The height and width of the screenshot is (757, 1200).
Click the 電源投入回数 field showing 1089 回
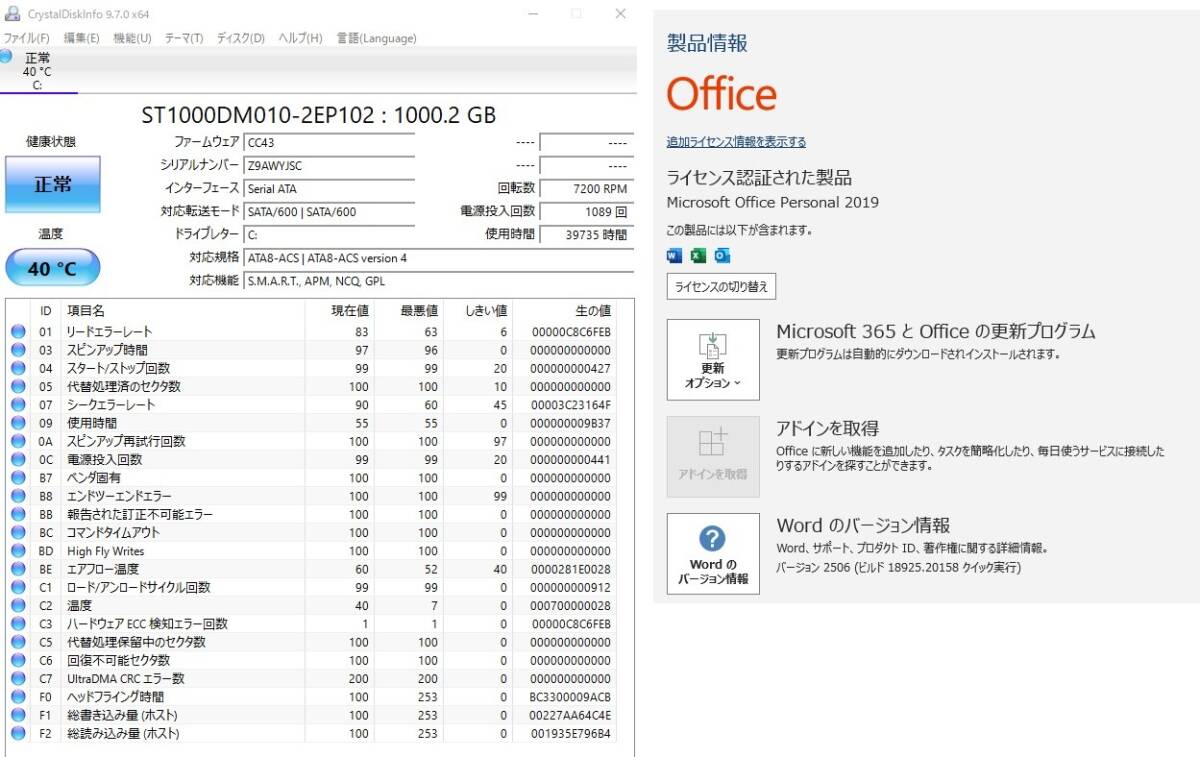[x=586, y=212]
